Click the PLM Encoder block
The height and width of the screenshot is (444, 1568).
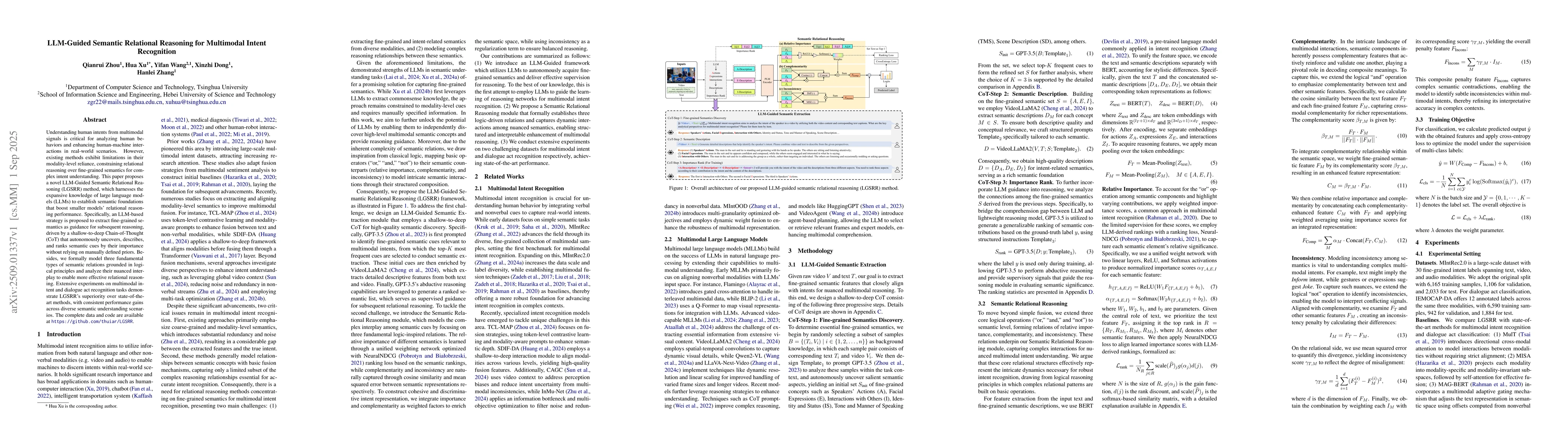[x=768, y=80]
